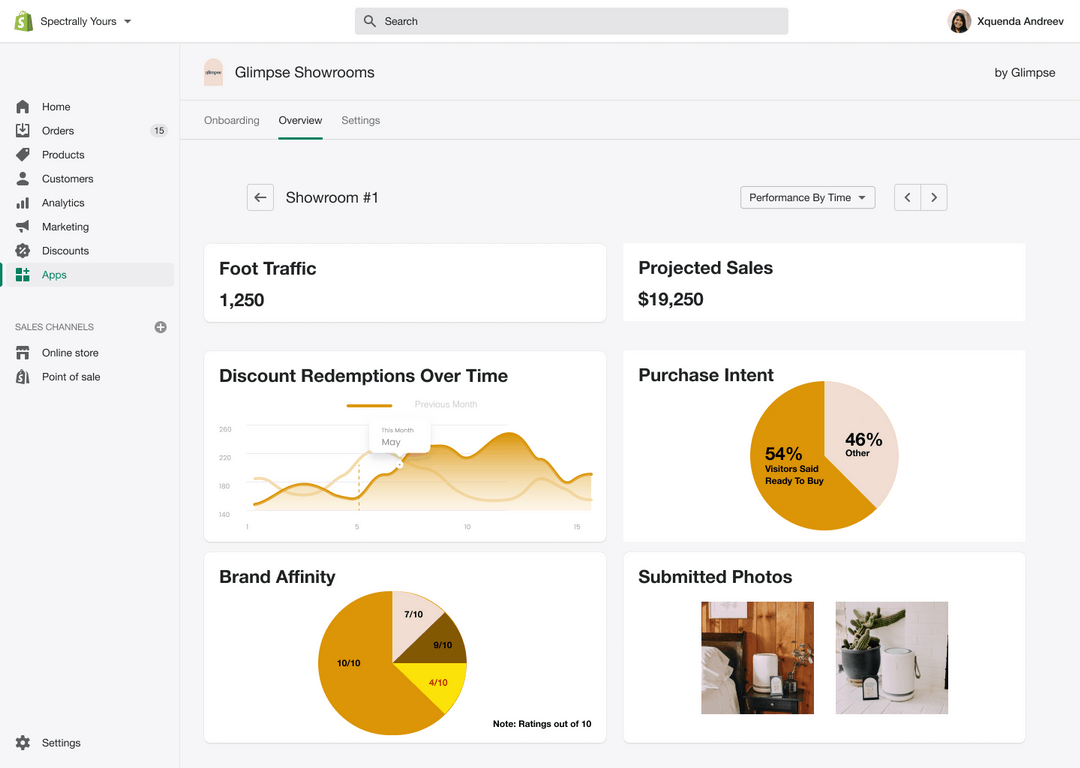Click the Glimpse Showrooms app logo
This screenshot has width=1080, height=768.
(x=213, y=71)
